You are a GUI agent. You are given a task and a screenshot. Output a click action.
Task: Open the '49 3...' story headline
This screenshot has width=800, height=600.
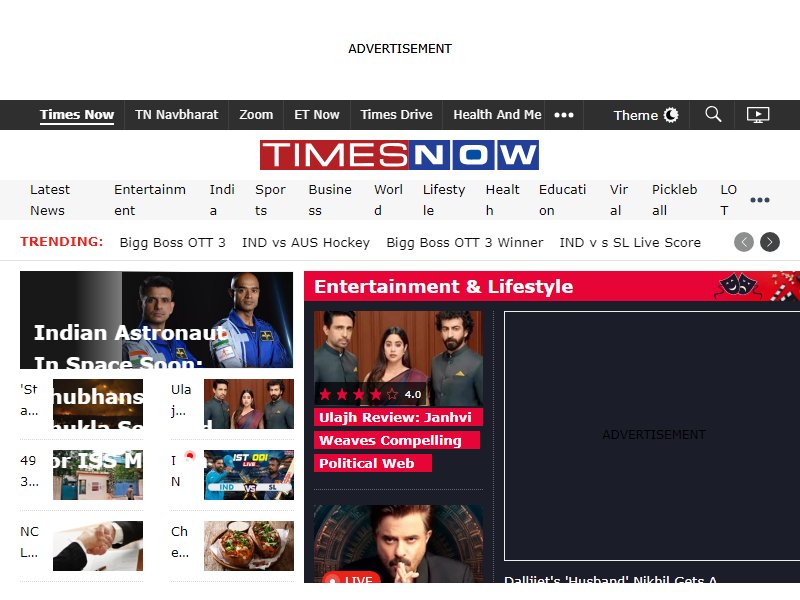pyautogui.click(x=29, y=471)
